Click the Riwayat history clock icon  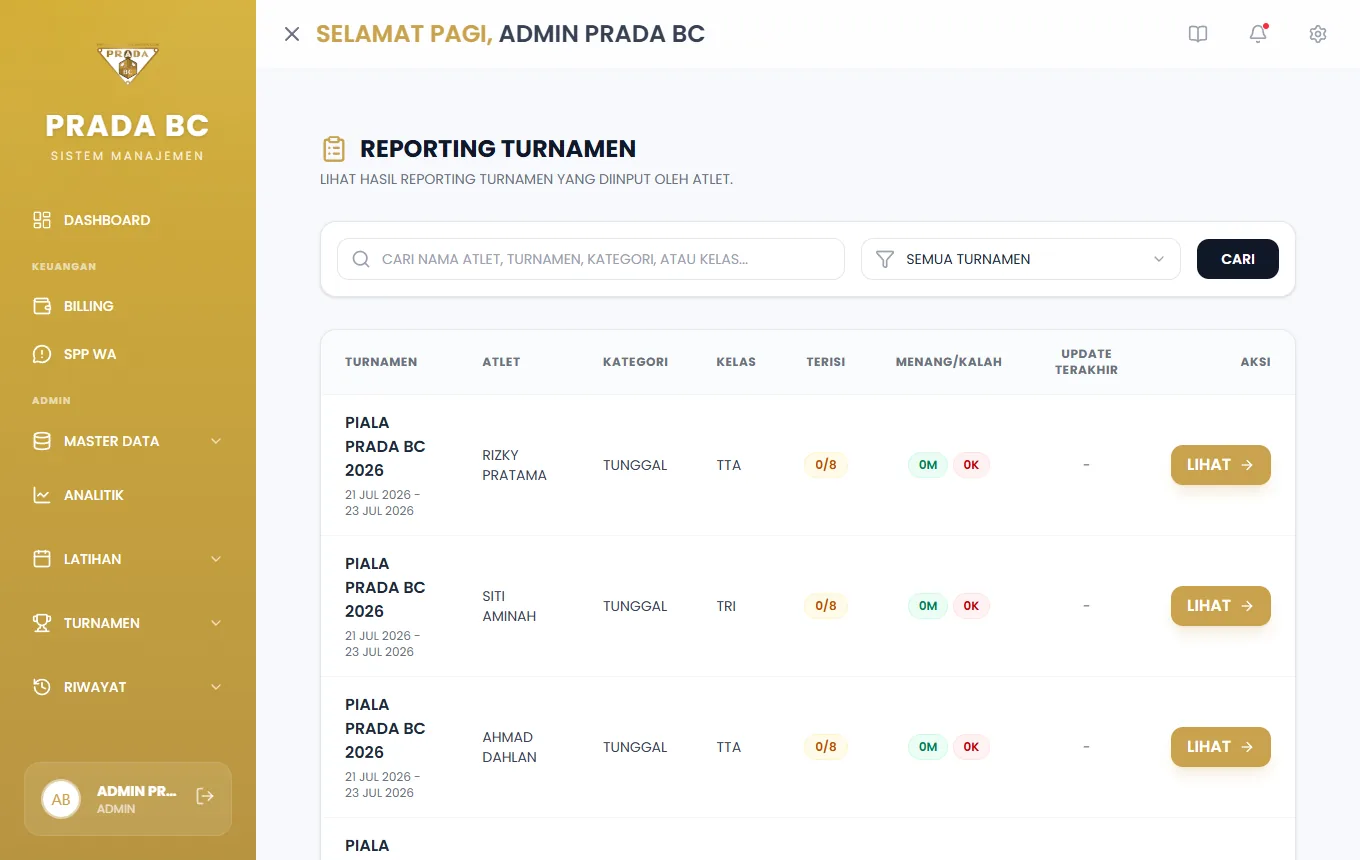coord(42,687)
